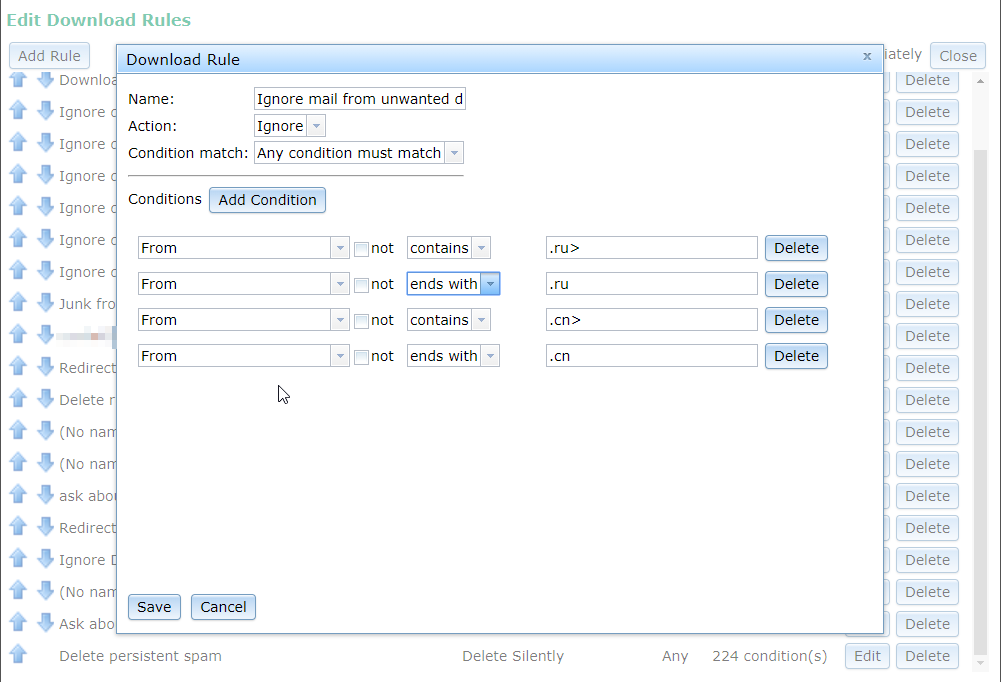Open From field dropdown in first condition
The width and height of the screenshot is (1001, 682).
click(x=340, y=248)
